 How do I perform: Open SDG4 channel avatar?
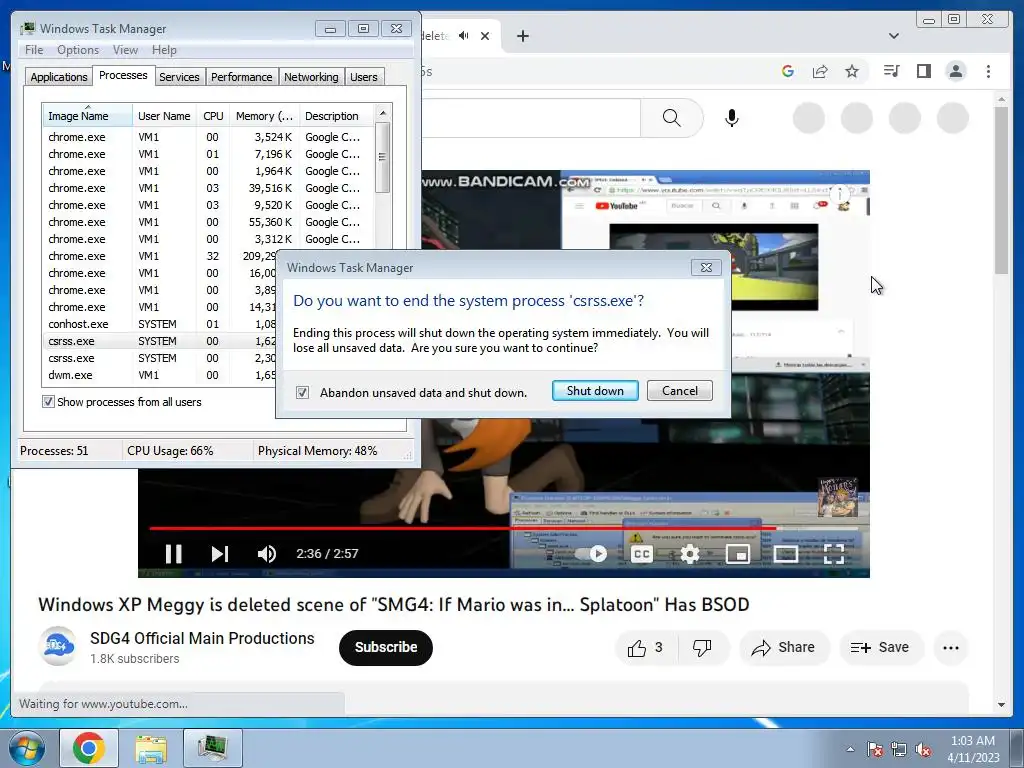pyautogui.click(x=57, y=647)
